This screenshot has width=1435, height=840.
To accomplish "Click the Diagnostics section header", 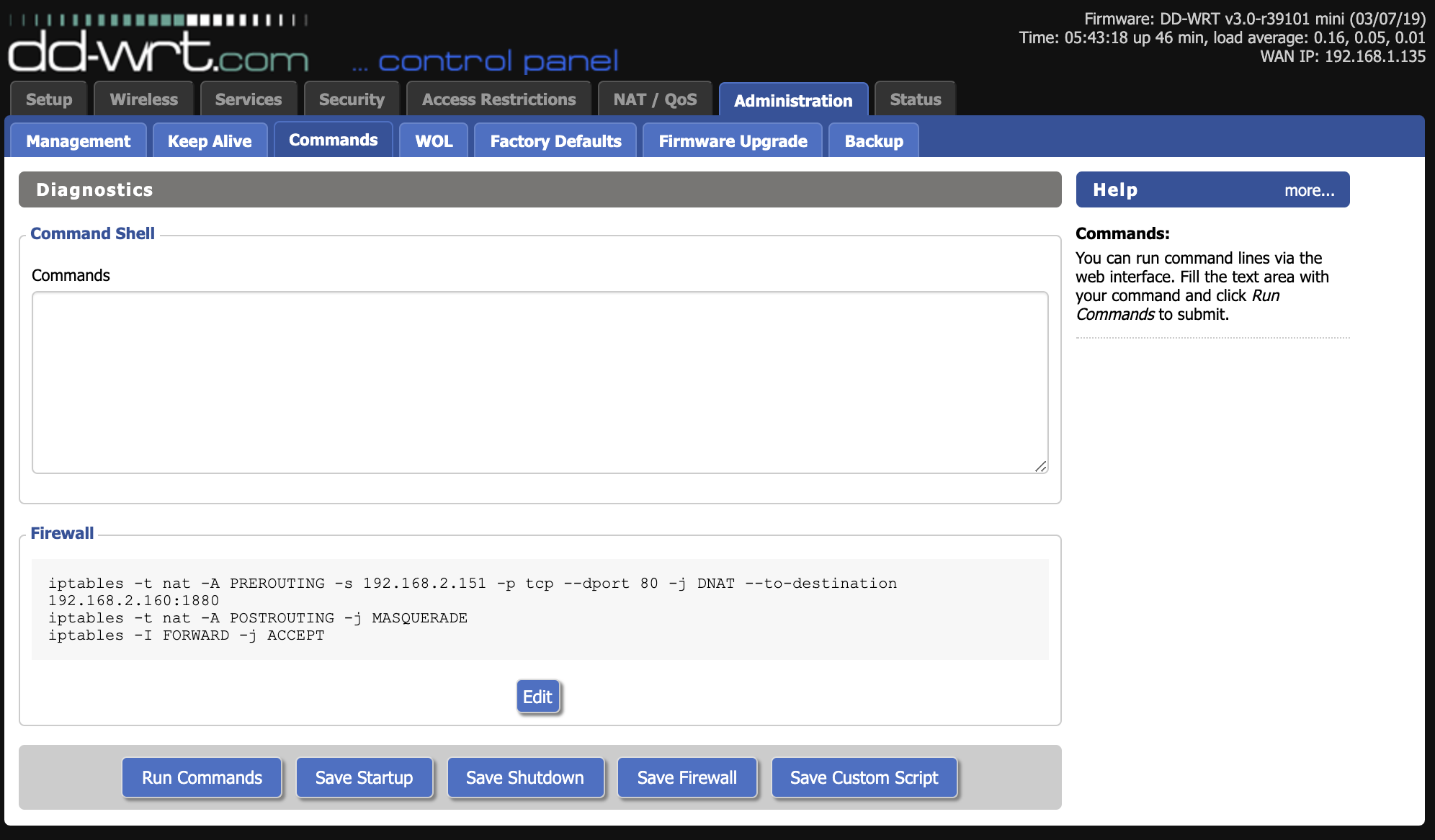I will pos(540,189).
